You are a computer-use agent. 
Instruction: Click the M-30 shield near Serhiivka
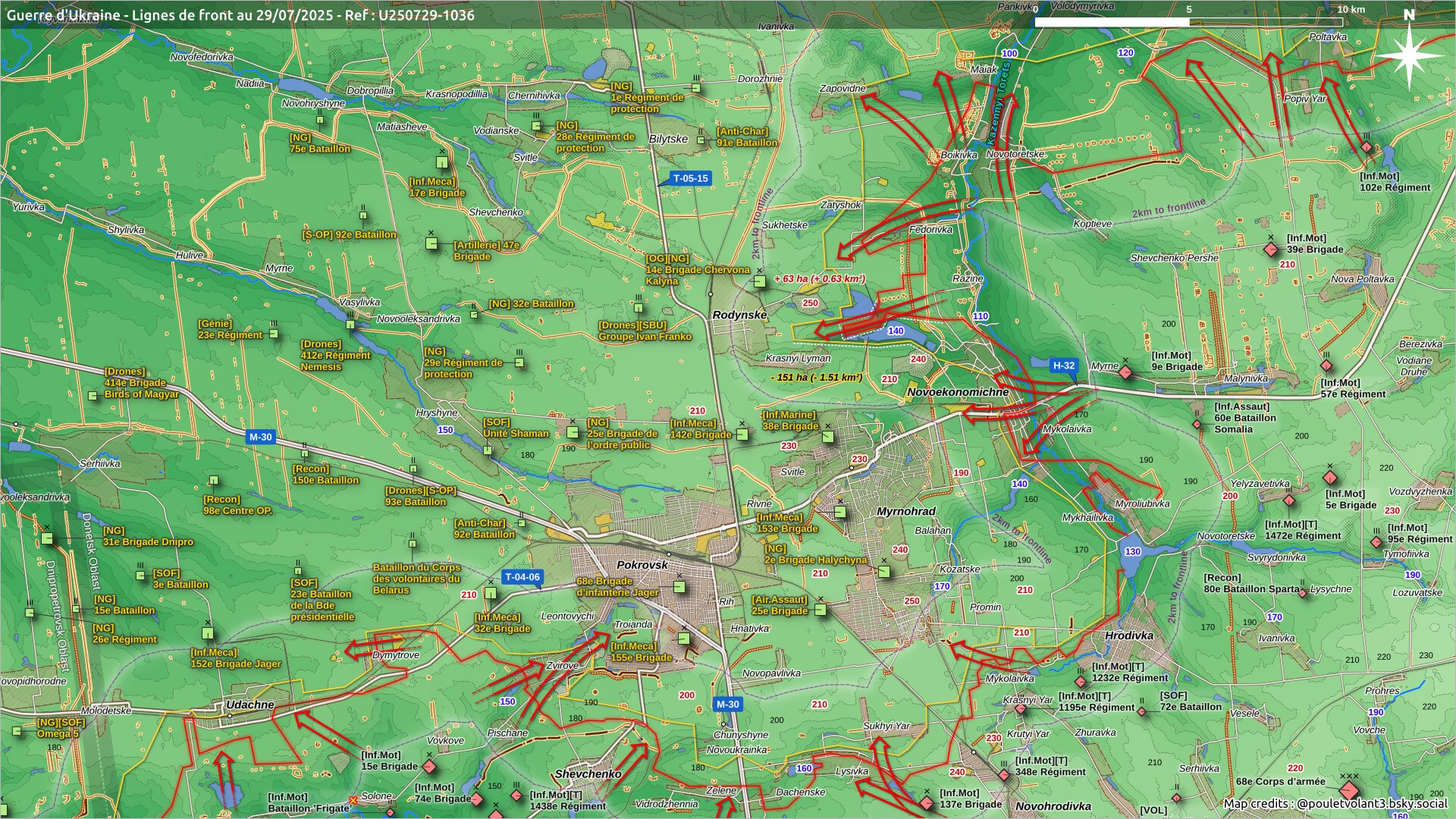(260, 437)
